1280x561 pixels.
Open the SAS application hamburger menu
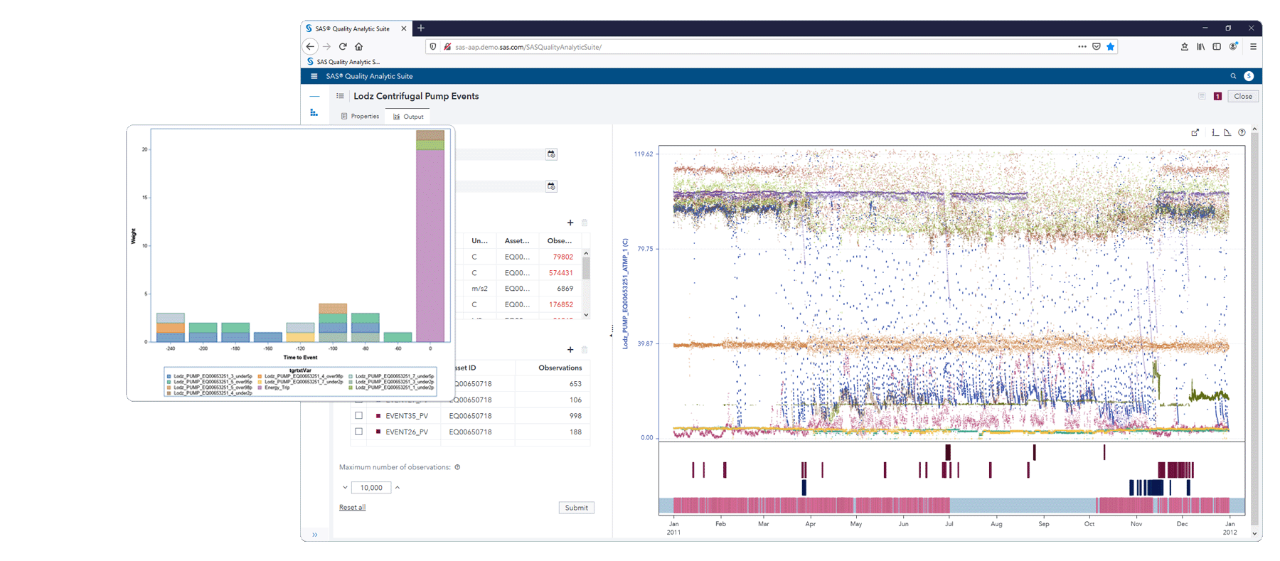coord(314,76)
